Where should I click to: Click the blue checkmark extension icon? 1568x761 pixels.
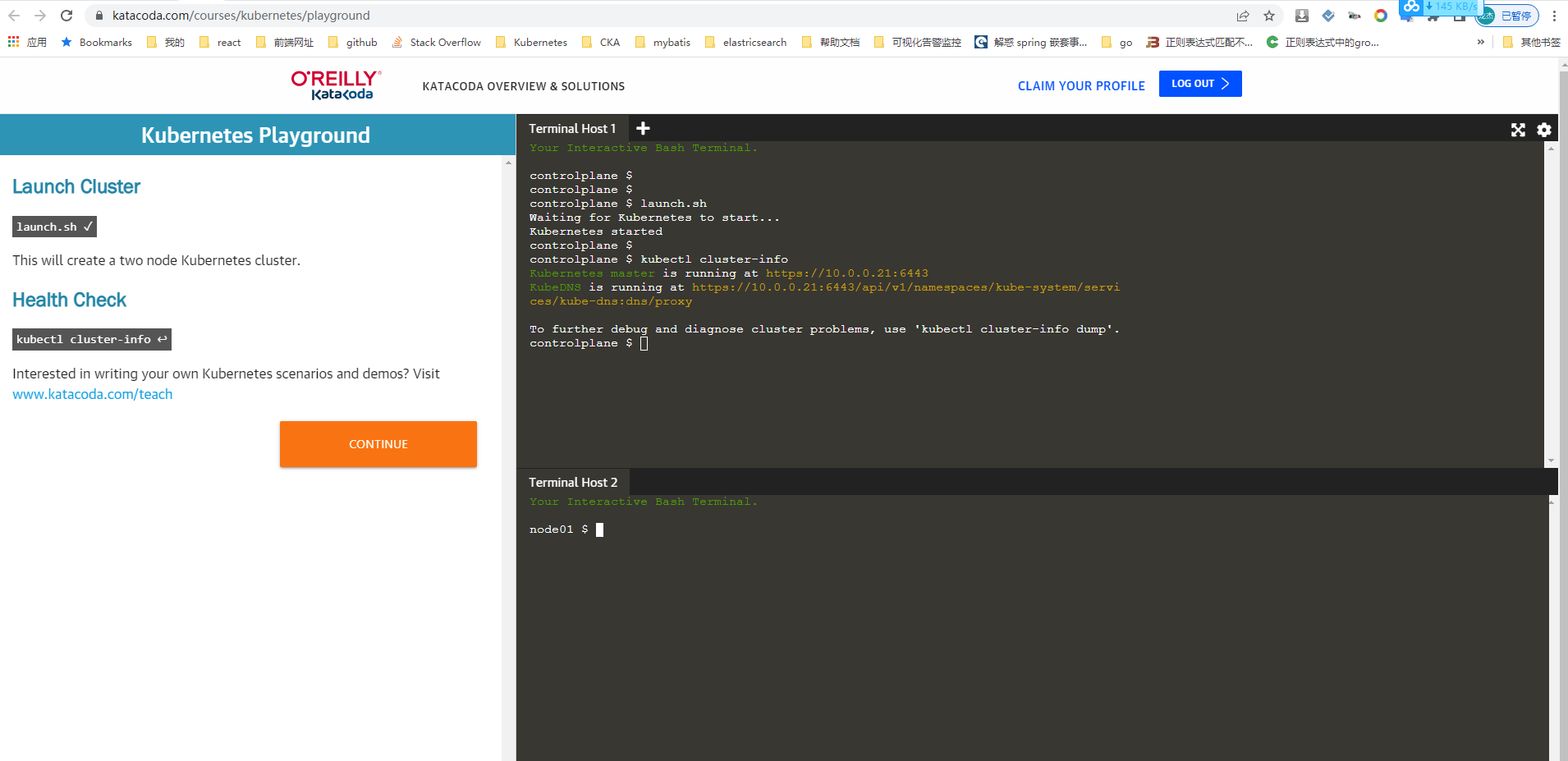click(x=1328, y=16)
